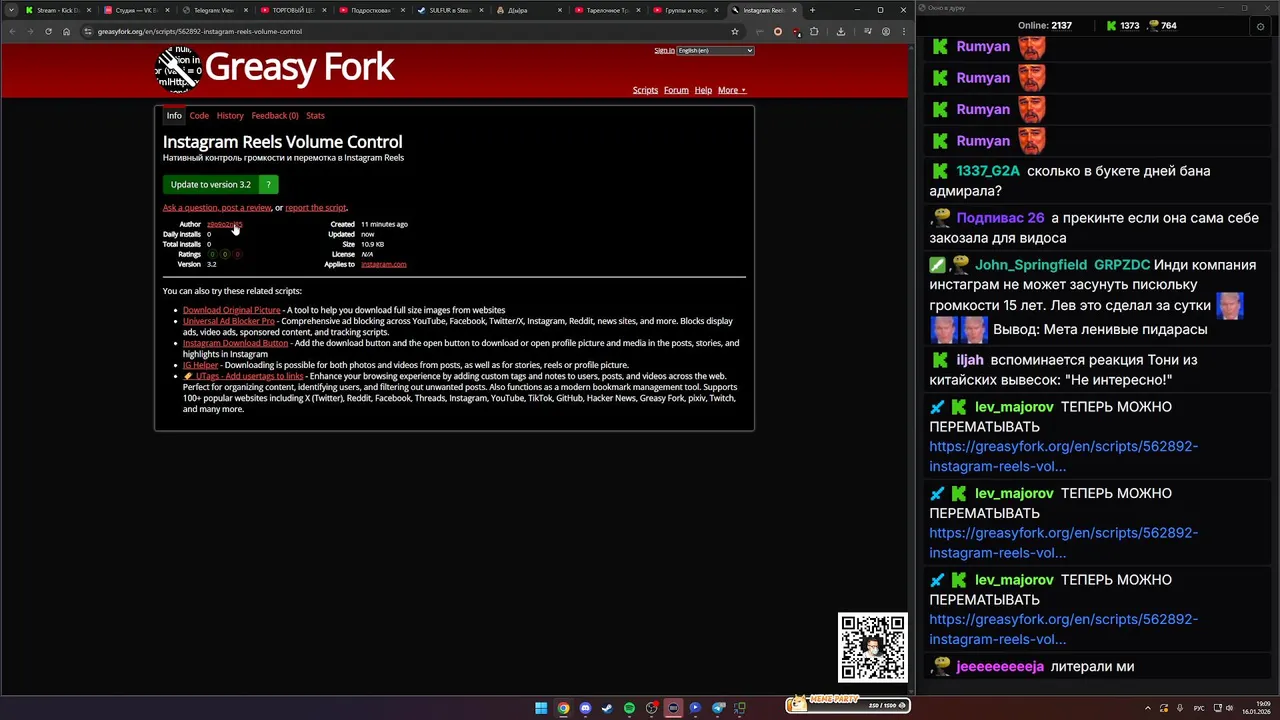Open the English (en) language dropdown
The width and height of the screenshot is (1280, 720).
click(x=715, y=50)
